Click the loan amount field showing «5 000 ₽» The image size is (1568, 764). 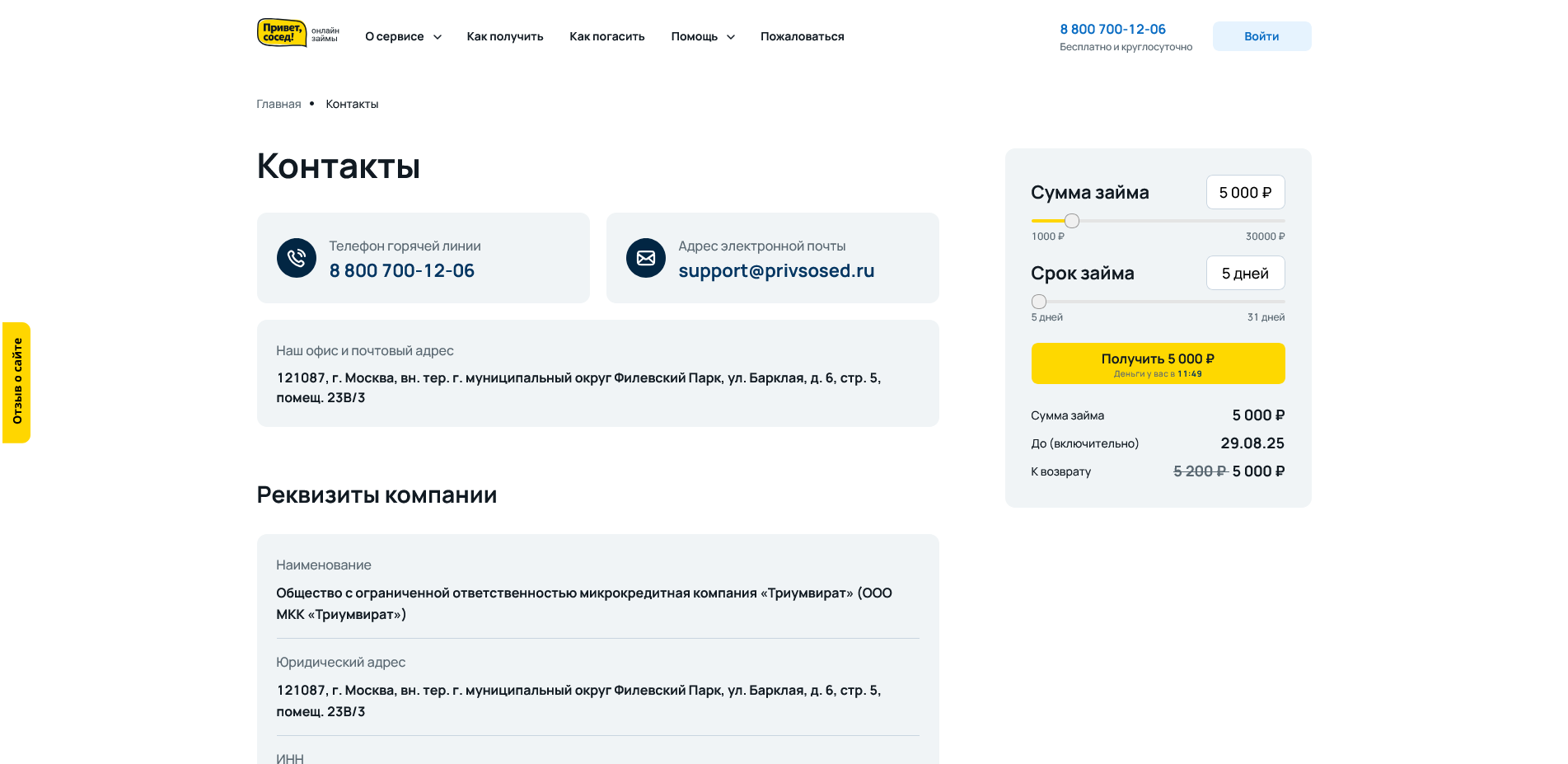click(1245, 192)
